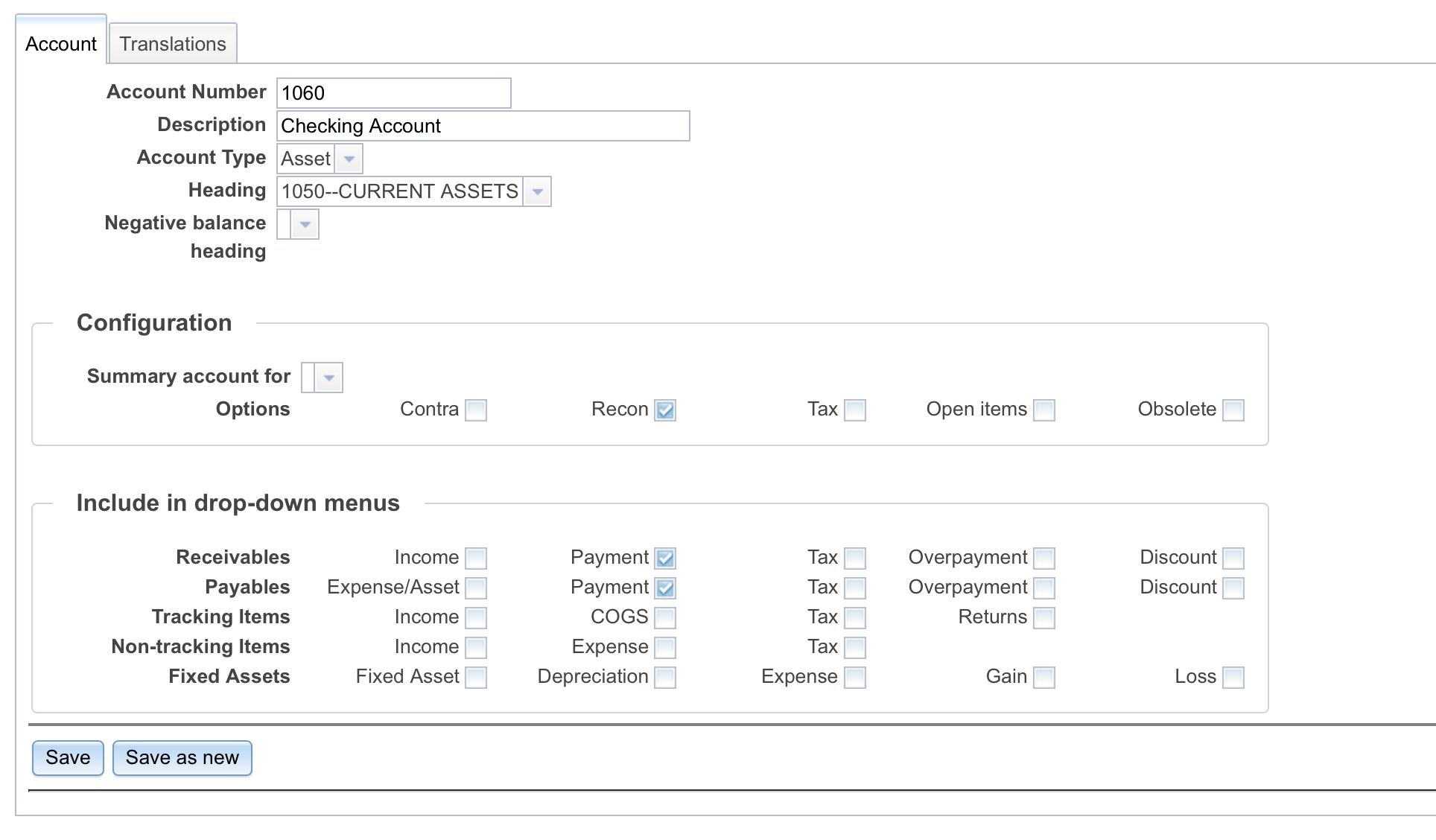This screenshot has width=1436, height=840.
Task: Select the Account tab
Action: (61, 44)
